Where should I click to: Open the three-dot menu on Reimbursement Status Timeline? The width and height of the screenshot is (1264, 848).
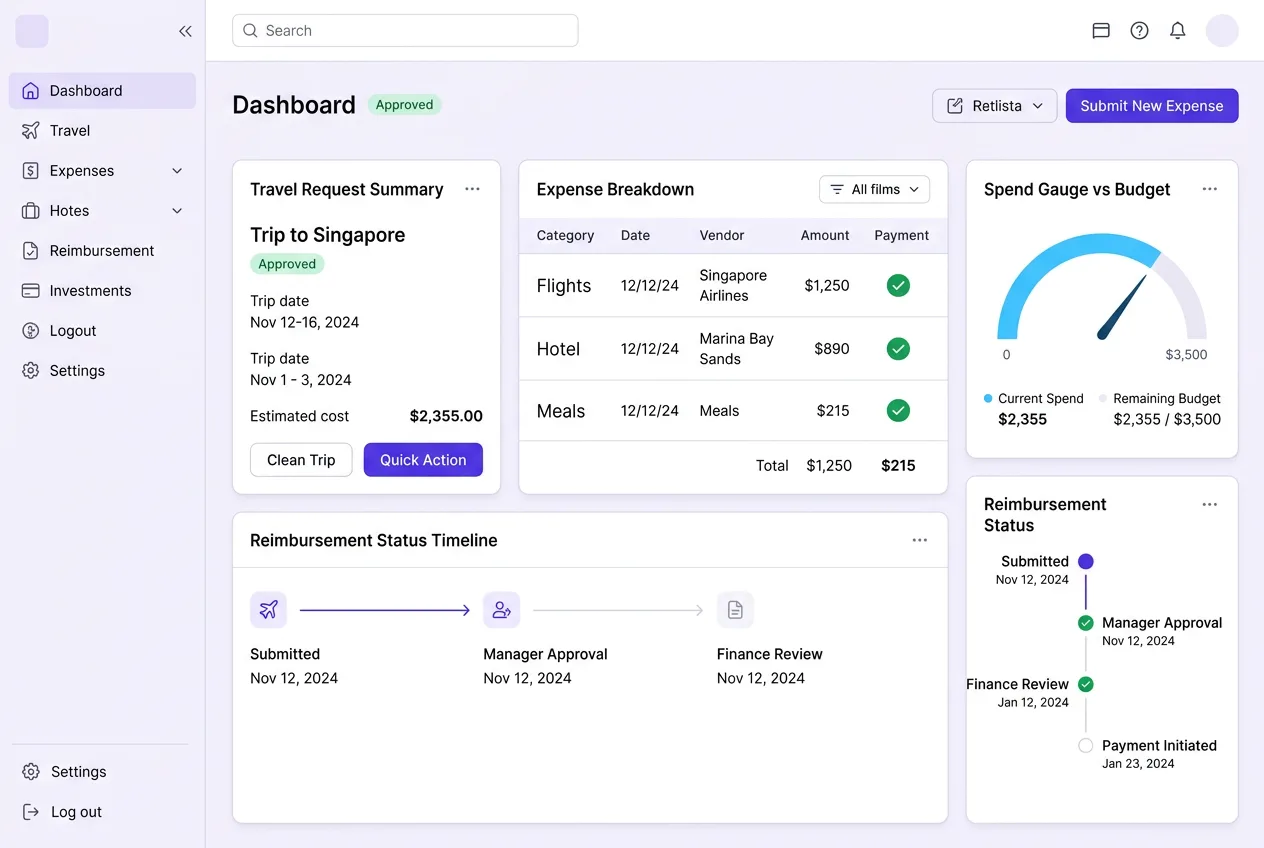(920, 540)
